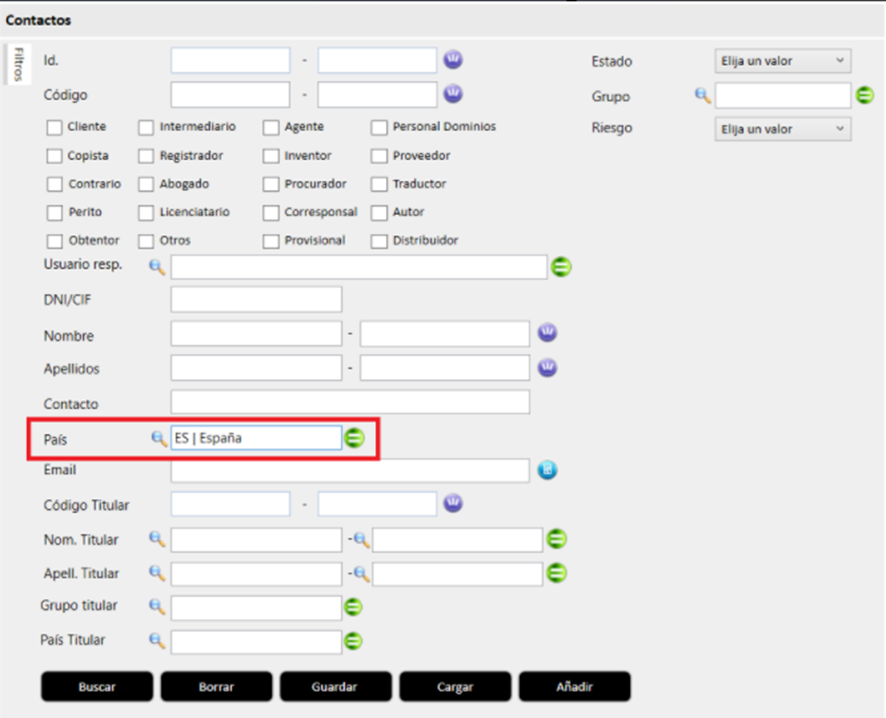Click the magnifier icon next to Grupo
Viewport: 886px width, 718px height.
pyautogui.click(x=702, y=96)
